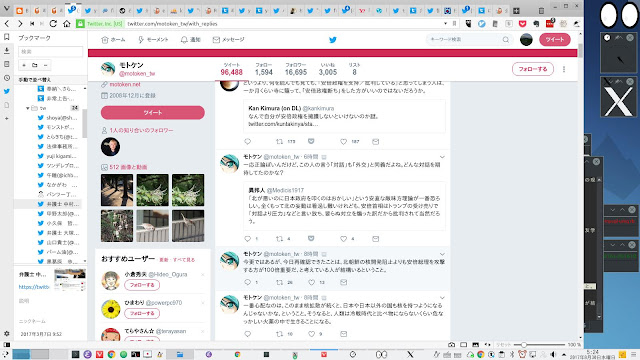Open History panel in sidebar
The height and width of the screenshot is (360, 640).
[7, 78]
